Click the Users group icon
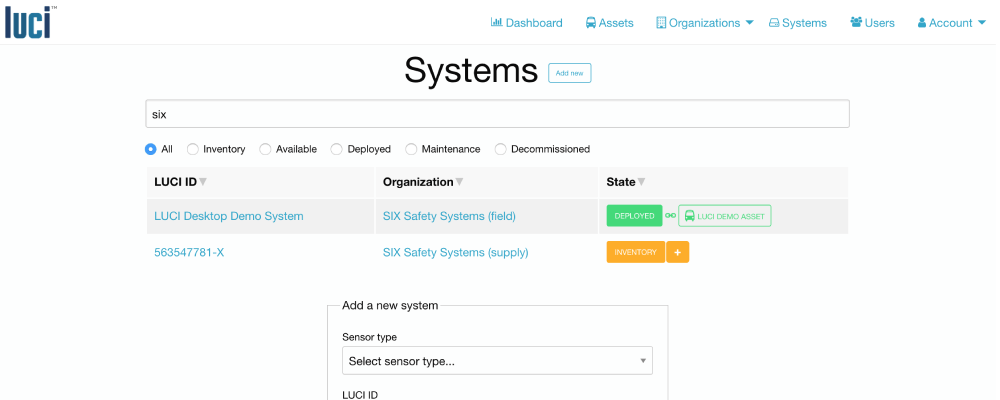The image size is (1000, 400). [857, 22]
